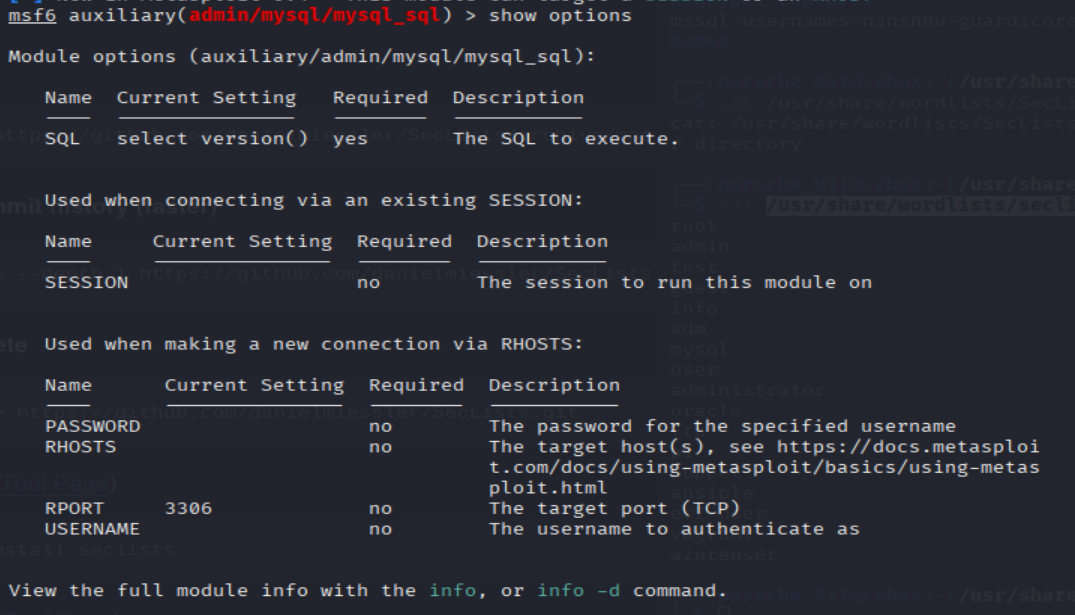Screen dimensions: 1075x615
Task: Click the 'new connection via RHOSTS' heading
Action: (x=313, y=344)
